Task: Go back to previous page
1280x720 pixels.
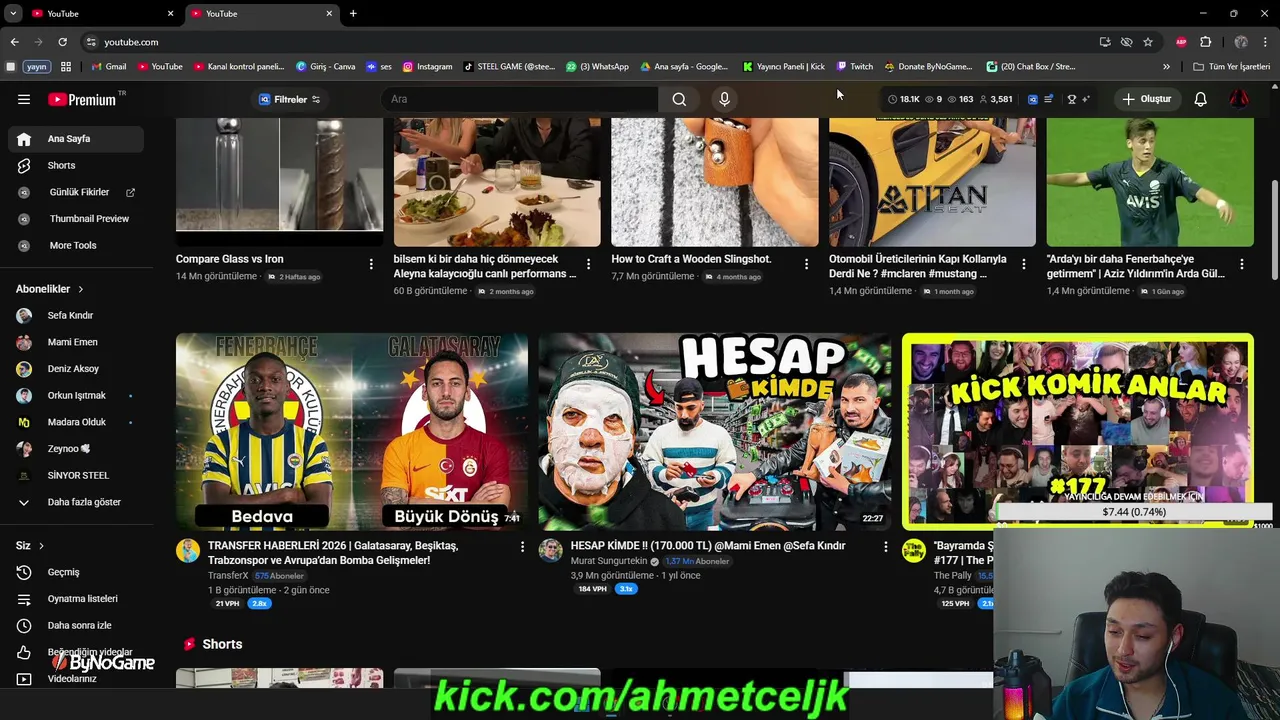Action: [x=14, y=42]
